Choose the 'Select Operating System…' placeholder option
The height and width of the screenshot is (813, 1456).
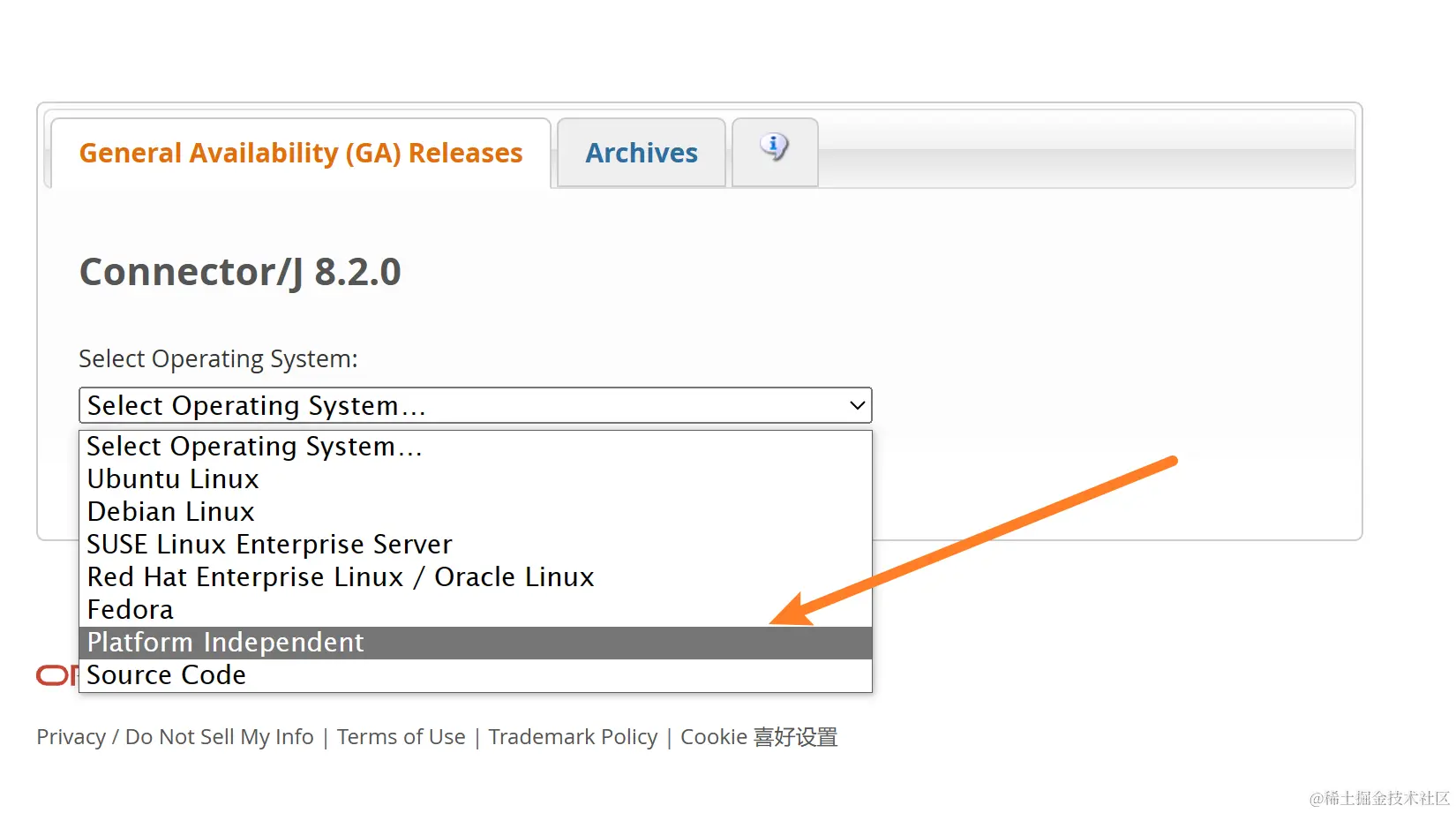[x=476, y=447]
